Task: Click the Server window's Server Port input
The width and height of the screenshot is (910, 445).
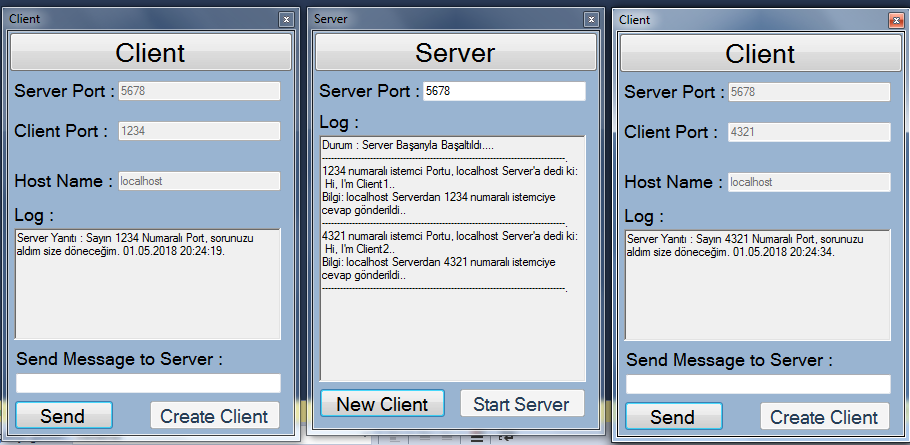Action: pyautogui.click(x=503, y=91)
